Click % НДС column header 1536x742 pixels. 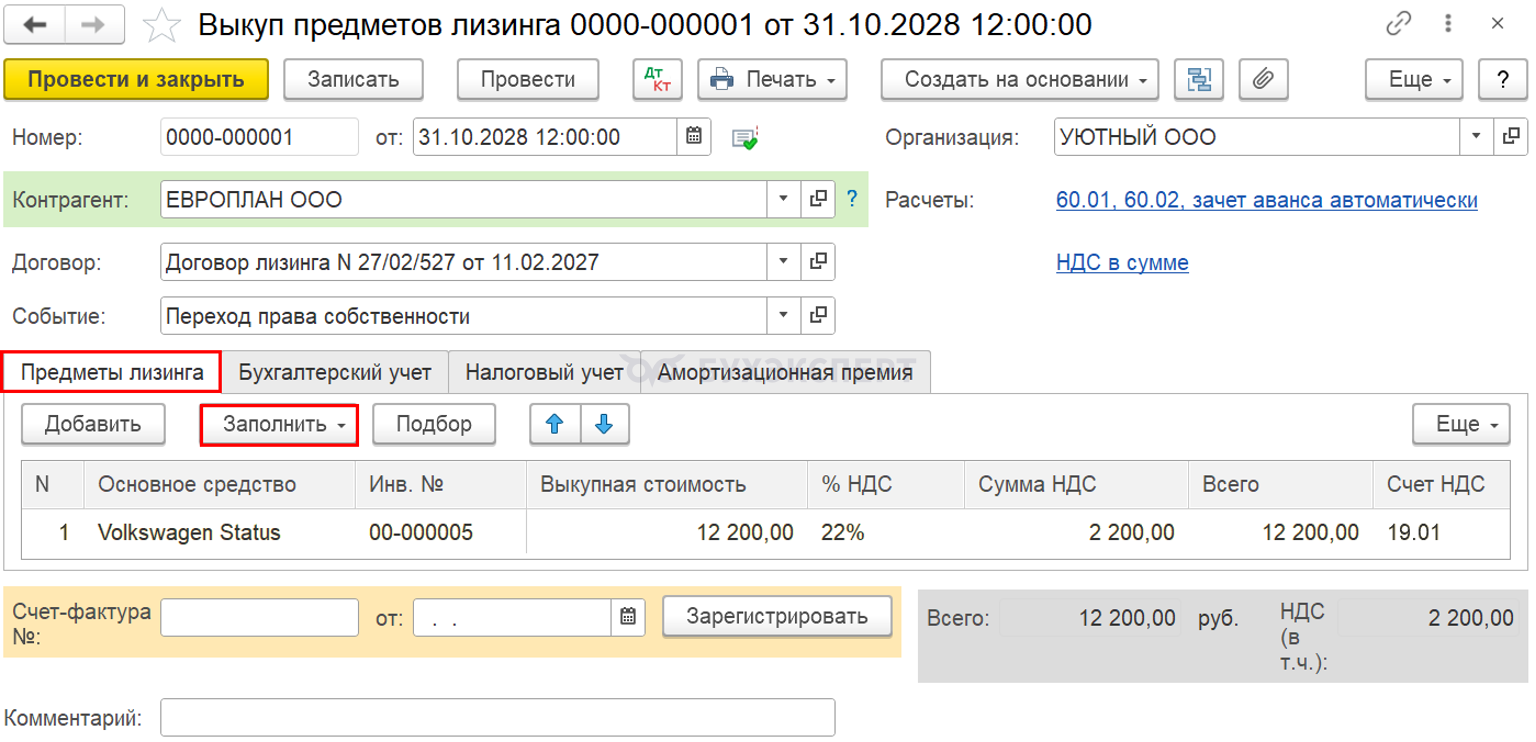click(x=886, y=485)
